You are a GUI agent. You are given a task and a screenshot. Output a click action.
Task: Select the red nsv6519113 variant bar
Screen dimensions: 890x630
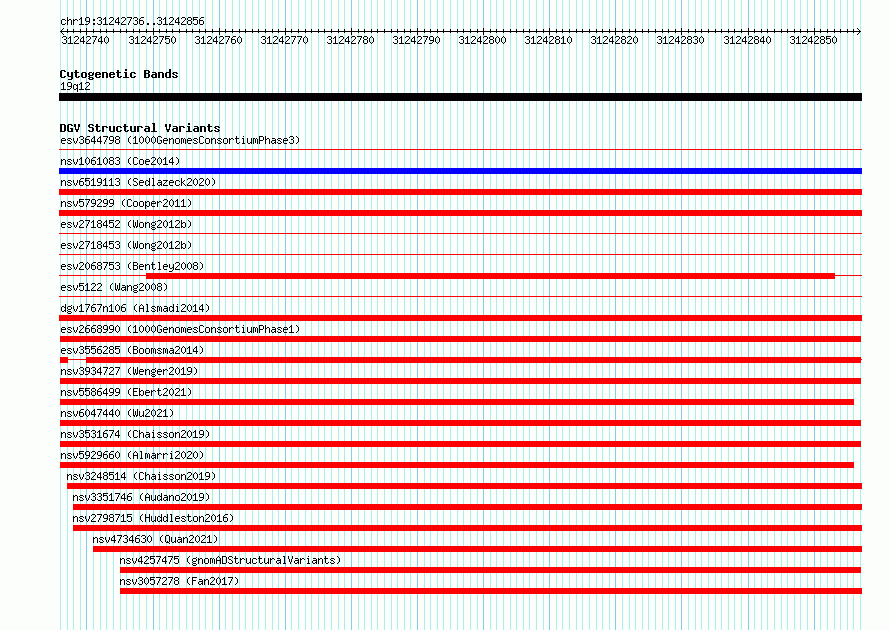[x=460, y=192]
